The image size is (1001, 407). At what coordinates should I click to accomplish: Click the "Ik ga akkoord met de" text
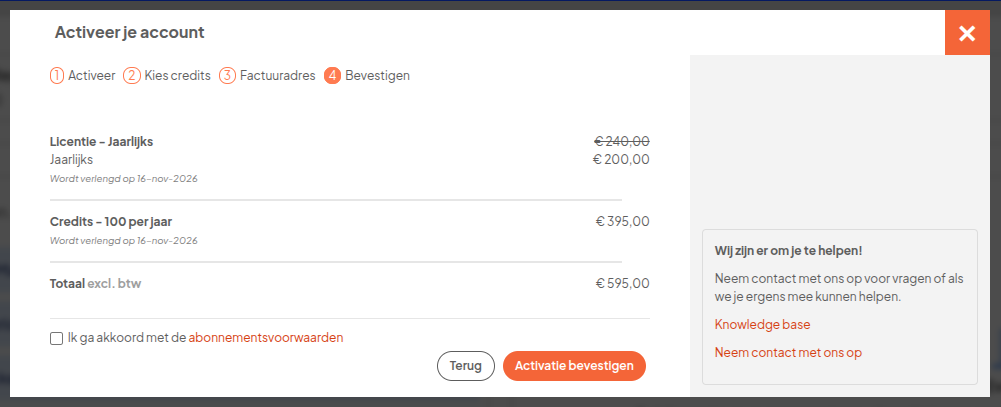tap(126, 338)
